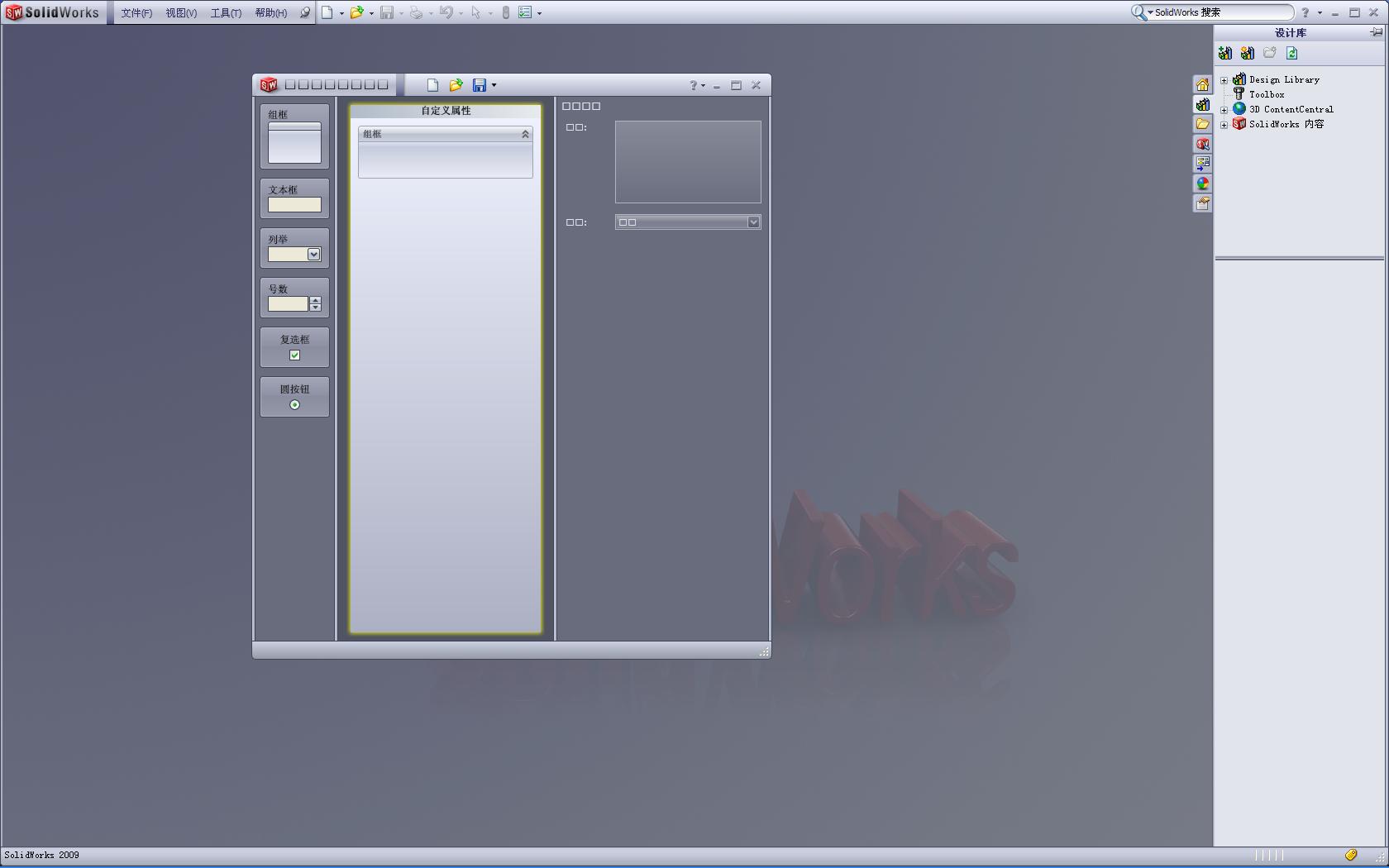Screen dimensions: 1389x868
Task: Open the Open file dropdown arrow
Action: 371,13
